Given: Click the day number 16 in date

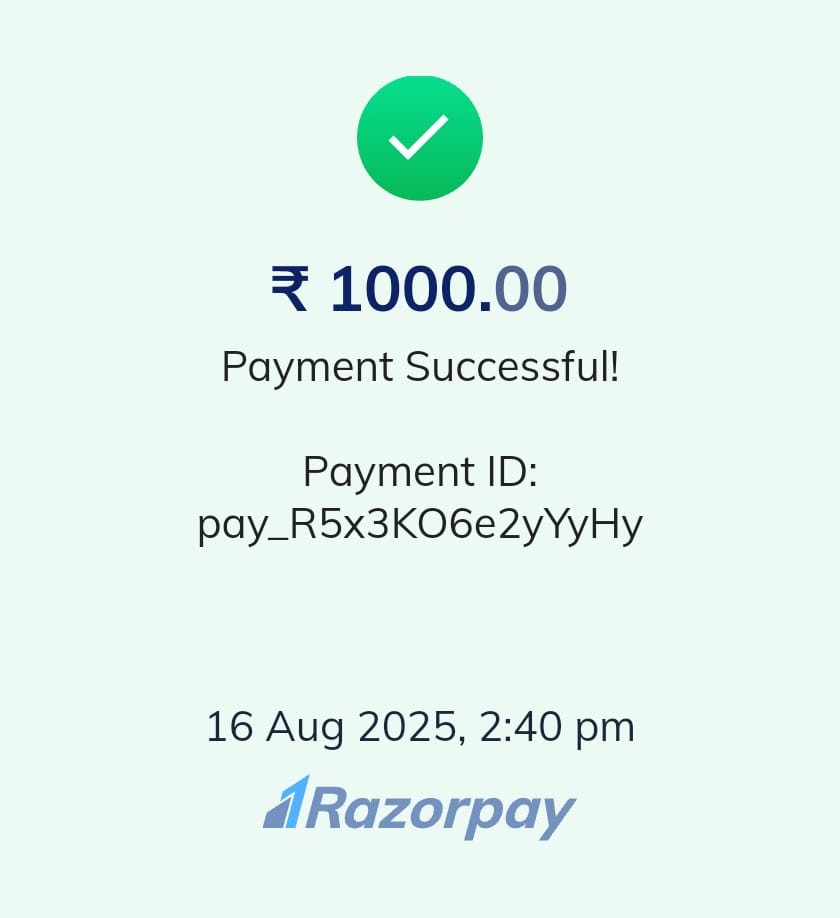Looking at the screenshot, I should [230, 727].
